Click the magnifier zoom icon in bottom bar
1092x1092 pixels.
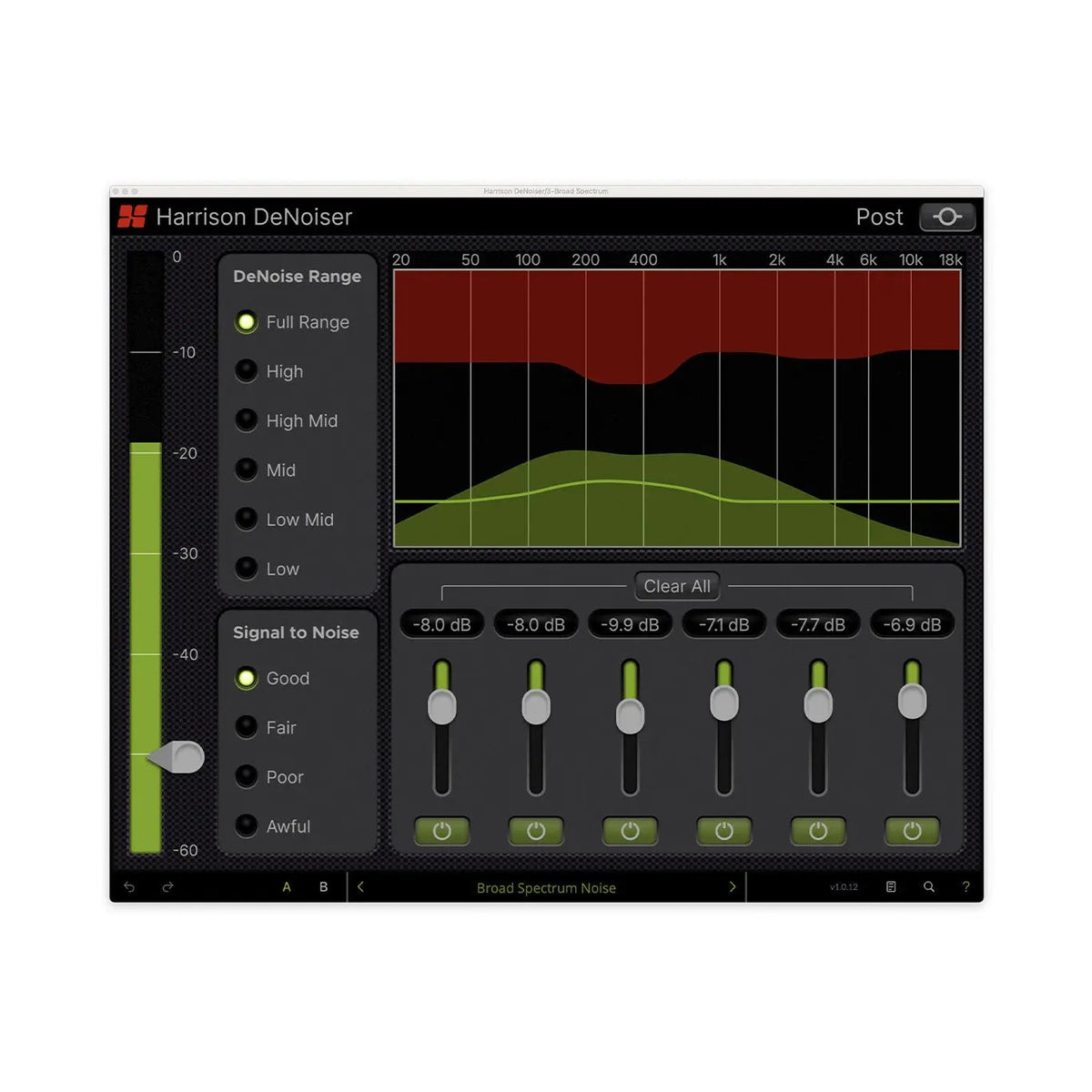[929, 886]
